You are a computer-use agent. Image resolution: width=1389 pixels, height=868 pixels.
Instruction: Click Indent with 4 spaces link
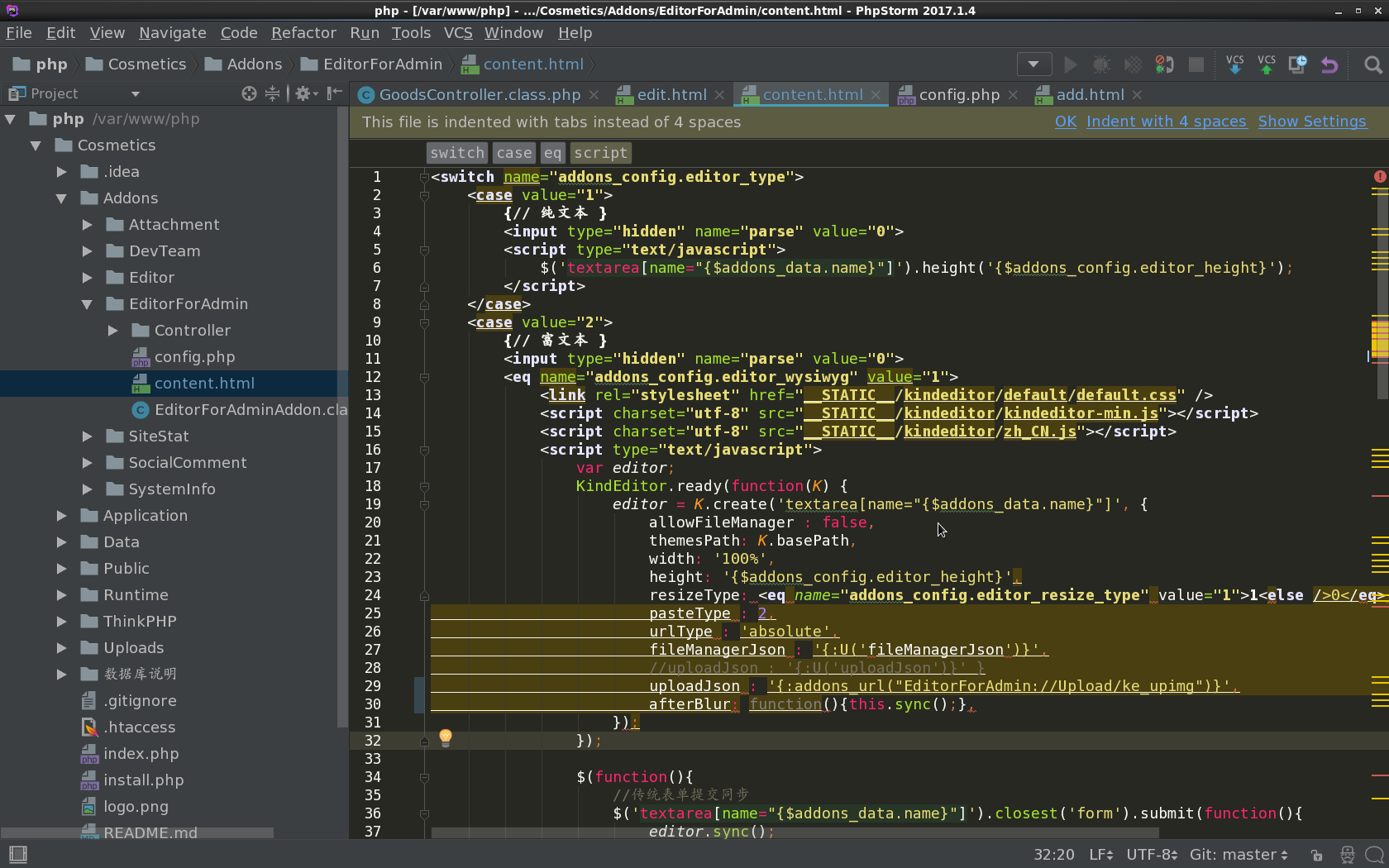[x=1166, y=122]
